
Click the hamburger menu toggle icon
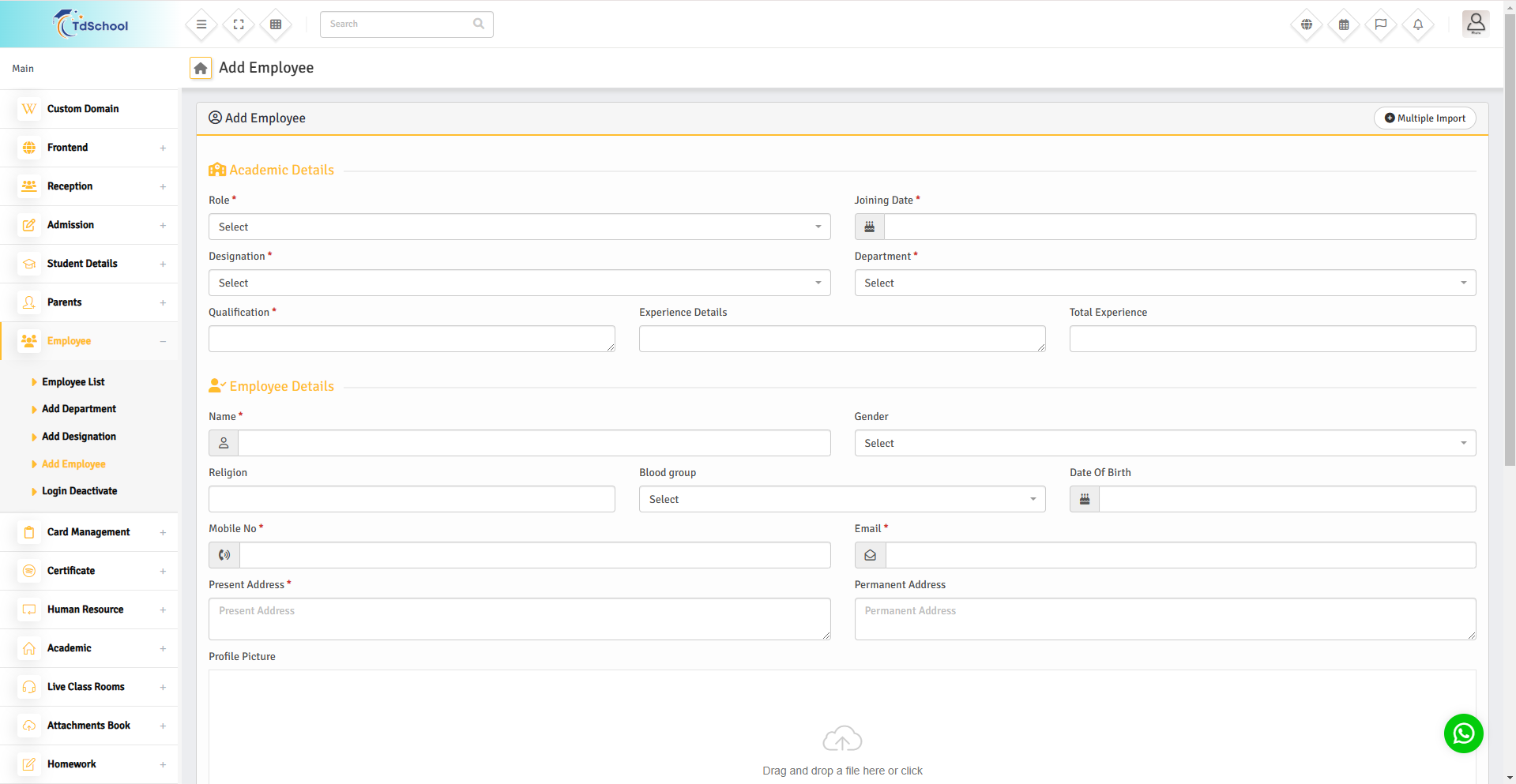(x=201, y=24)
